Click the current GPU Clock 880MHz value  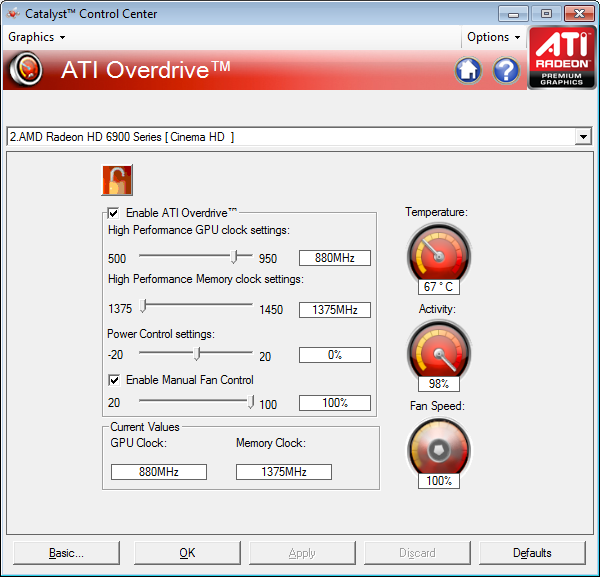tap(159, 472)
